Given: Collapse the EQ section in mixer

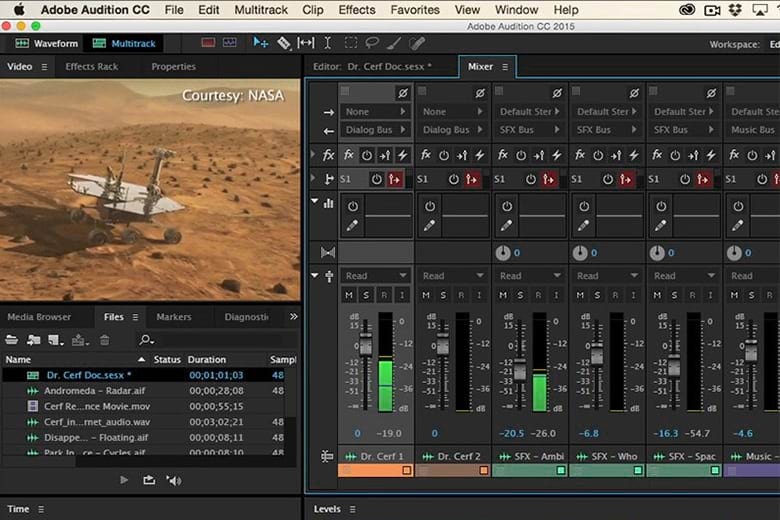Looking at the screenshot, I should click(314, 201).
